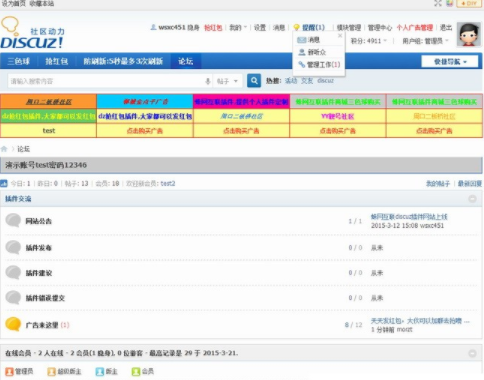Open 最新回复 link

pyautogui.click(x=470, y=183)
